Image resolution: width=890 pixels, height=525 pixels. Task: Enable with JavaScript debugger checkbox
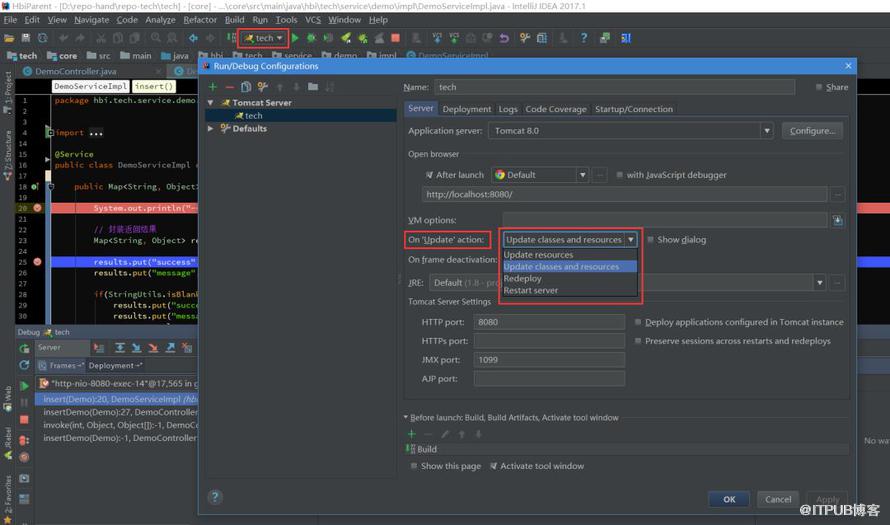620,175
